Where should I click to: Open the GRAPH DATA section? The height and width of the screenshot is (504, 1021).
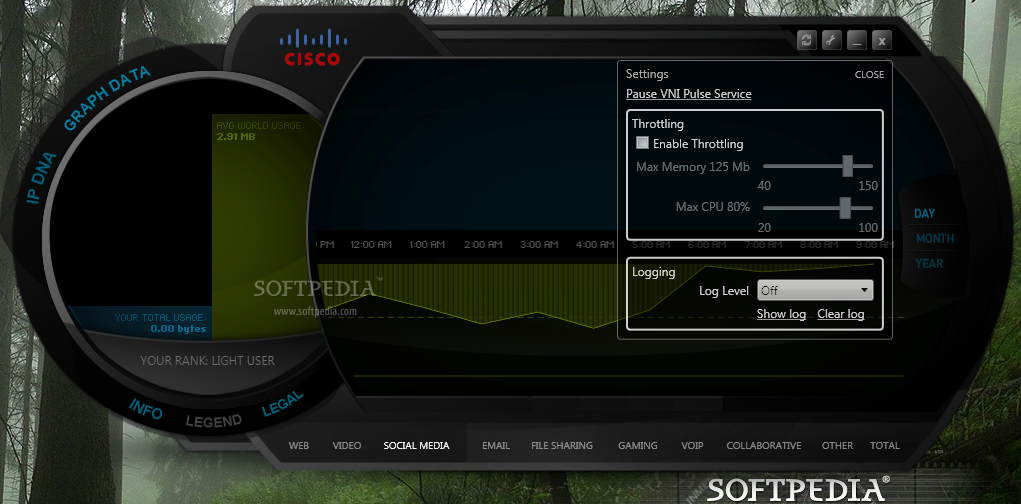[107, 98]
